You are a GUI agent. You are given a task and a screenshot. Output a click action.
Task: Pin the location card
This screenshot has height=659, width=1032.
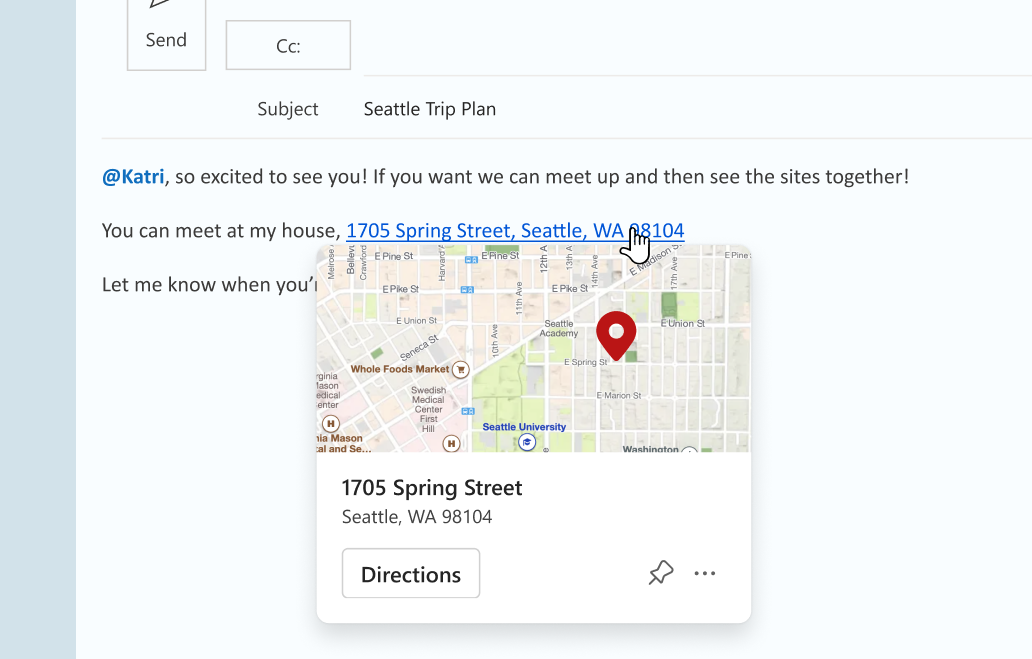(660, 573)
